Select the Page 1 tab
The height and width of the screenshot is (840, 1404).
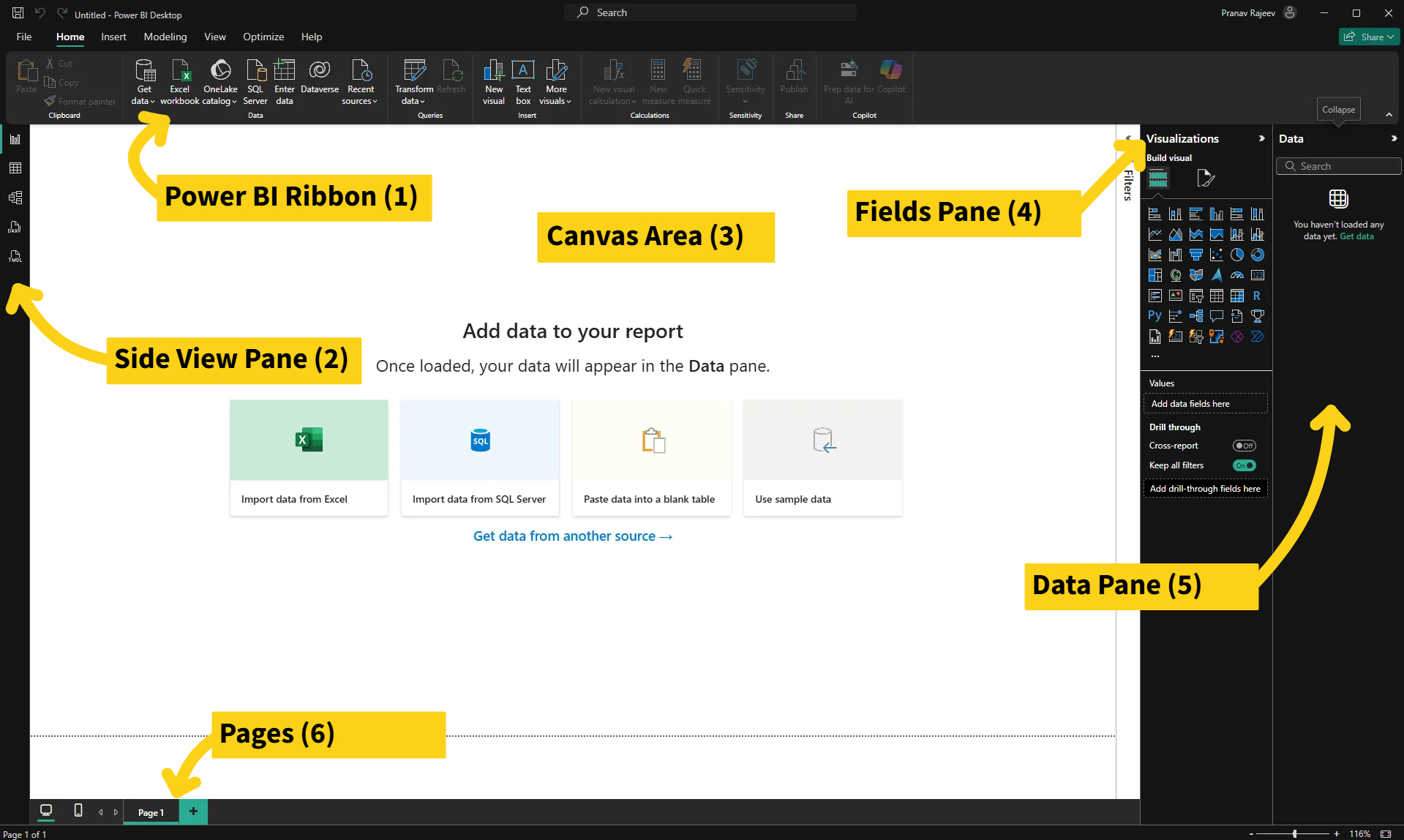[x=151, y=812]
